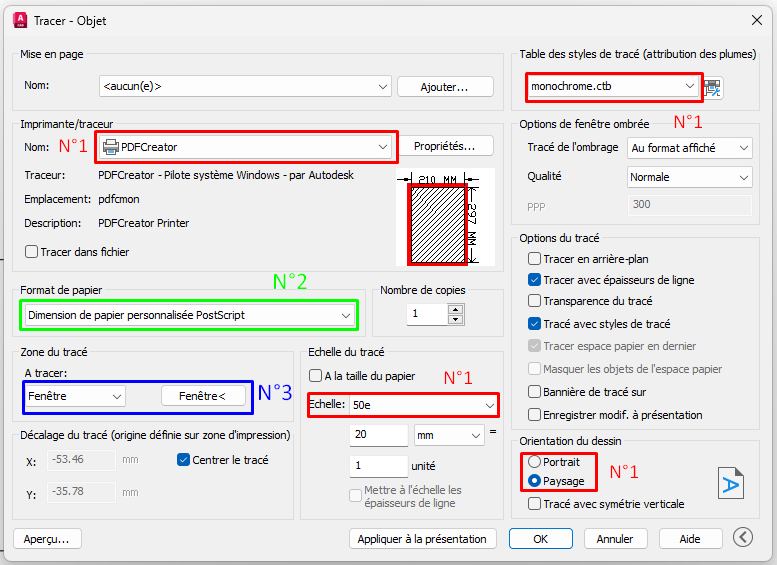Close the Tracer dialog window
This screenshot has height=565, width=777.
click(x=756, y=20)
